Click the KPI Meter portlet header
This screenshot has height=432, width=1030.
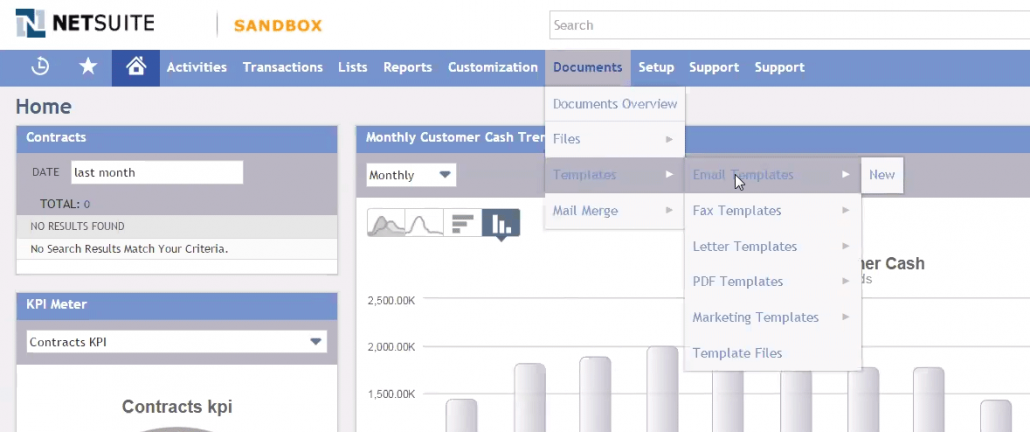[177, 305]
